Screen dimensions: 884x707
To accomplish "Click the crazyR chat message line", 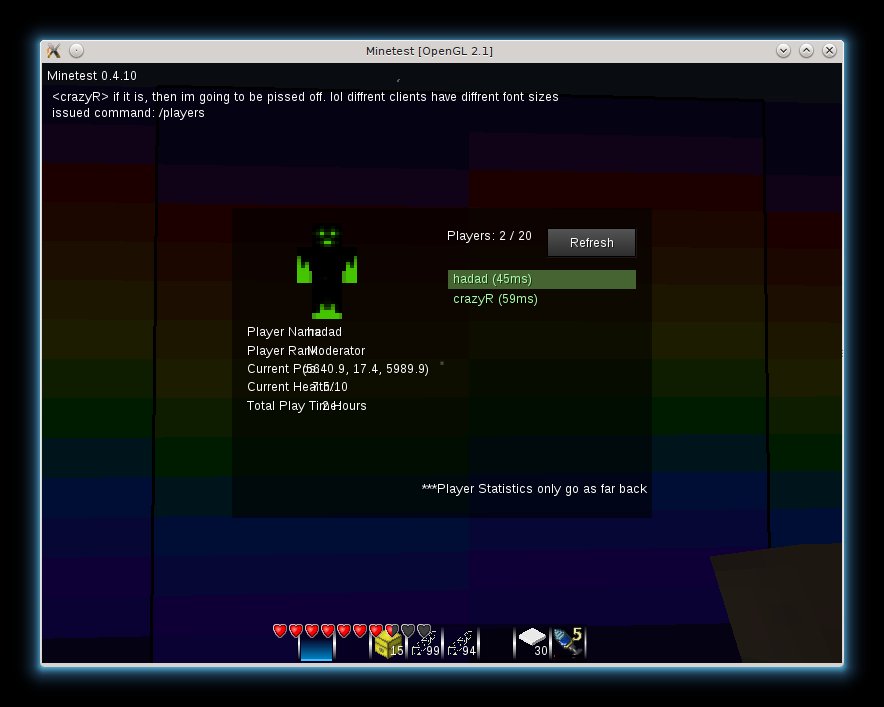I will pyautogui.click(x=305, y=97).
